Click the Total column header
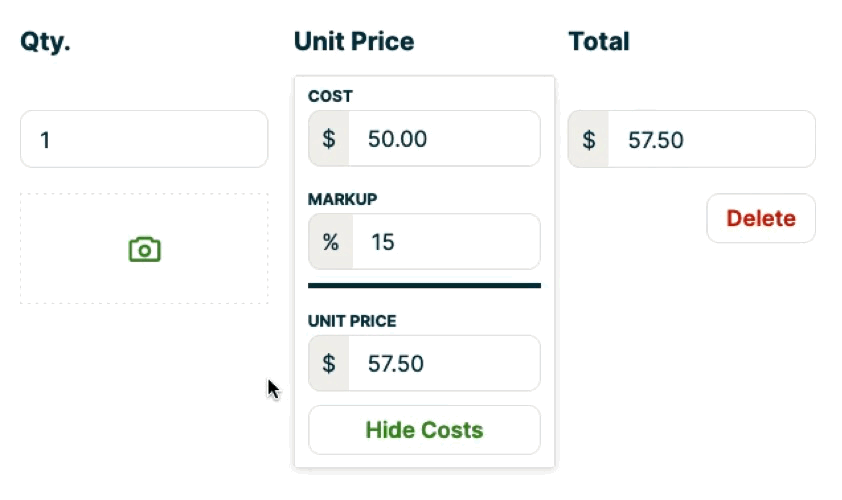 599,42
